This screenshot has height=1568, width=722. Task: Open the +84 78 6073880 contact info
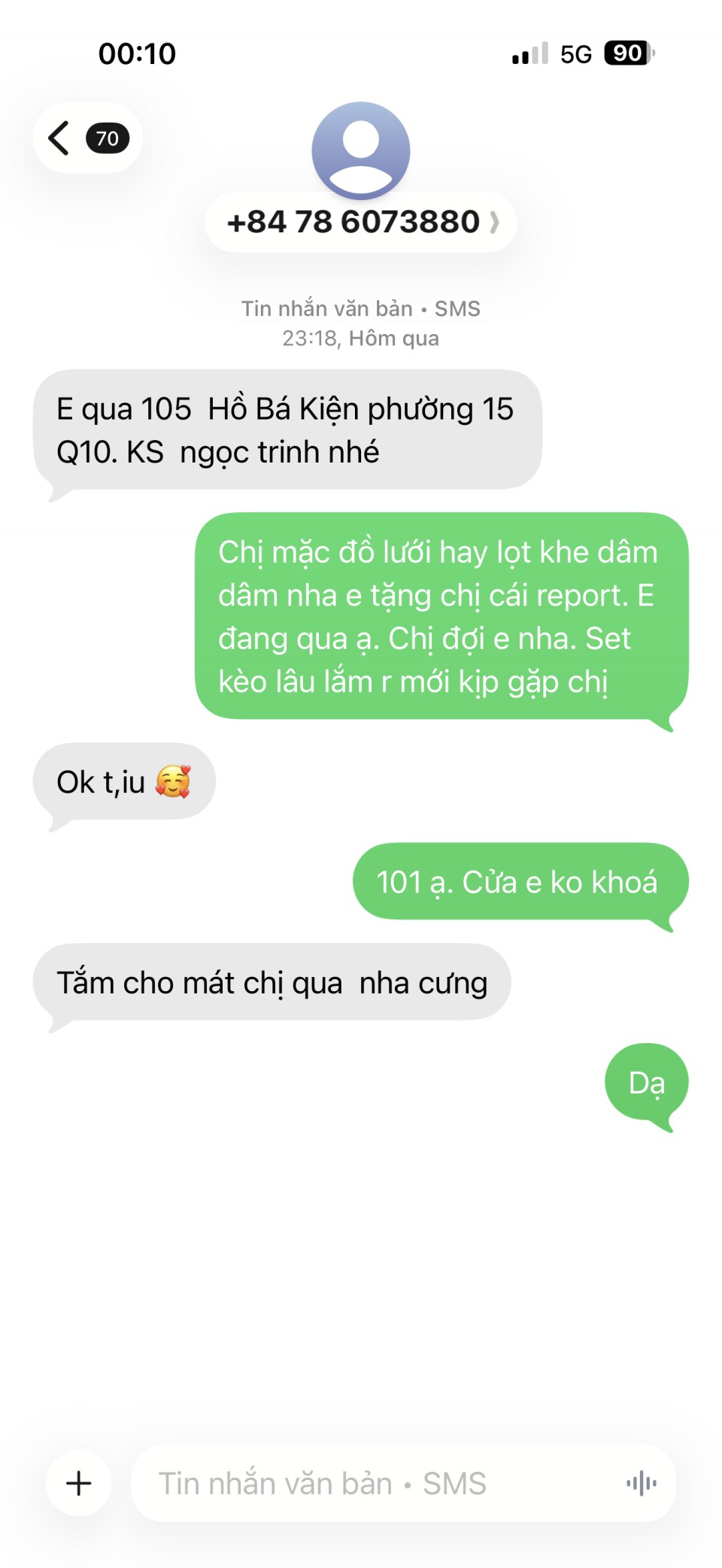[x=361, y=222]
